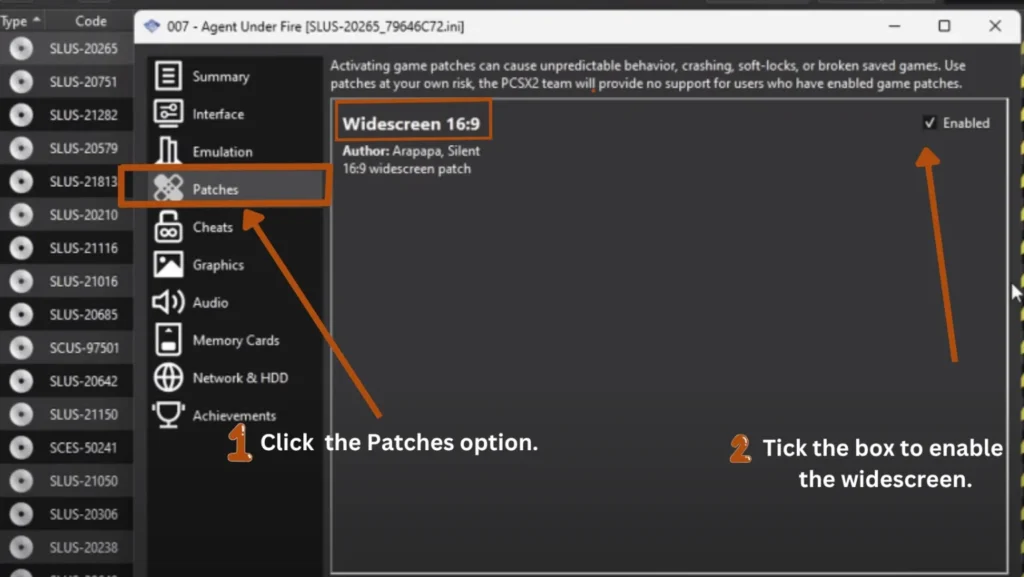This screenshot has width=1024, height=577.
Task: Click the 16:9 widescreen patch description
Action: coord(406,169)
